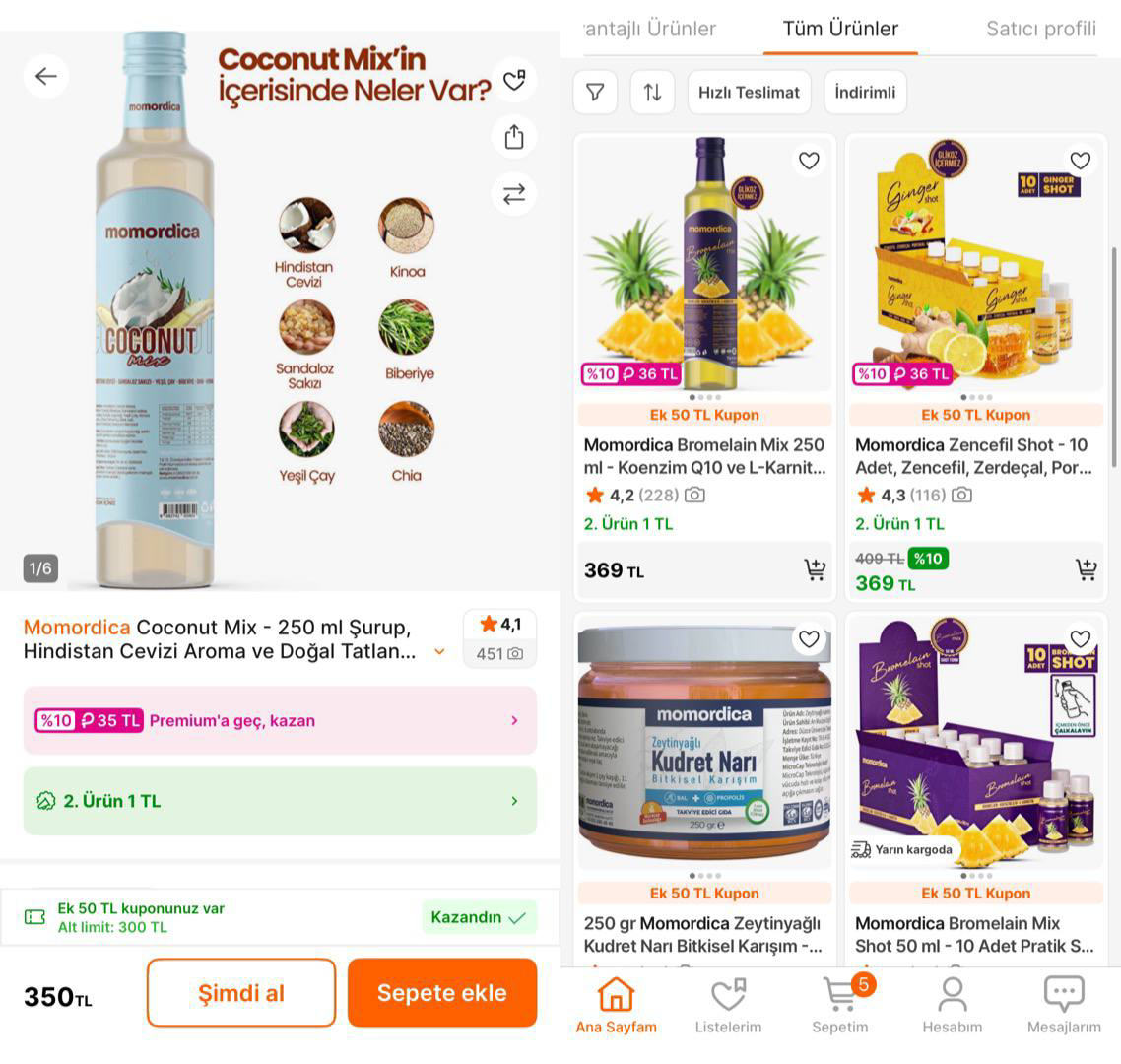Open the filter funnel icon

(x=595, y=93)
